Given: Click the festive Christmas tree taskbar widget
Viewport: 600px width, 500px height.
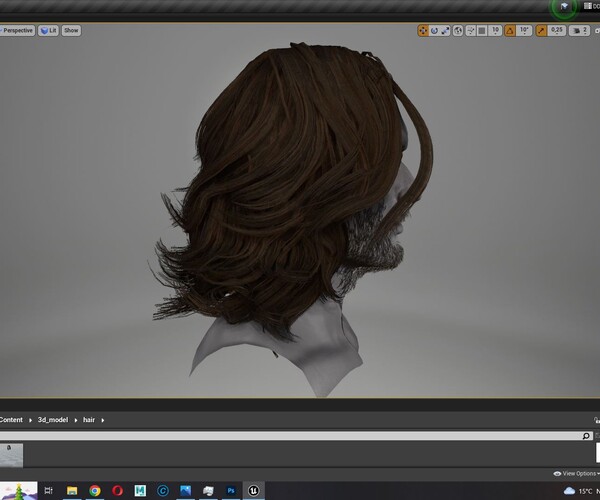Looking at the screenshot, I should point(18,491).
